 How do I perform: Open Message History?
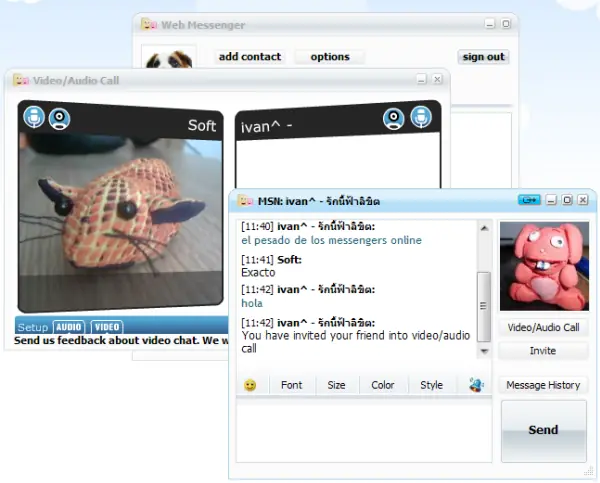tap(543, 385)
